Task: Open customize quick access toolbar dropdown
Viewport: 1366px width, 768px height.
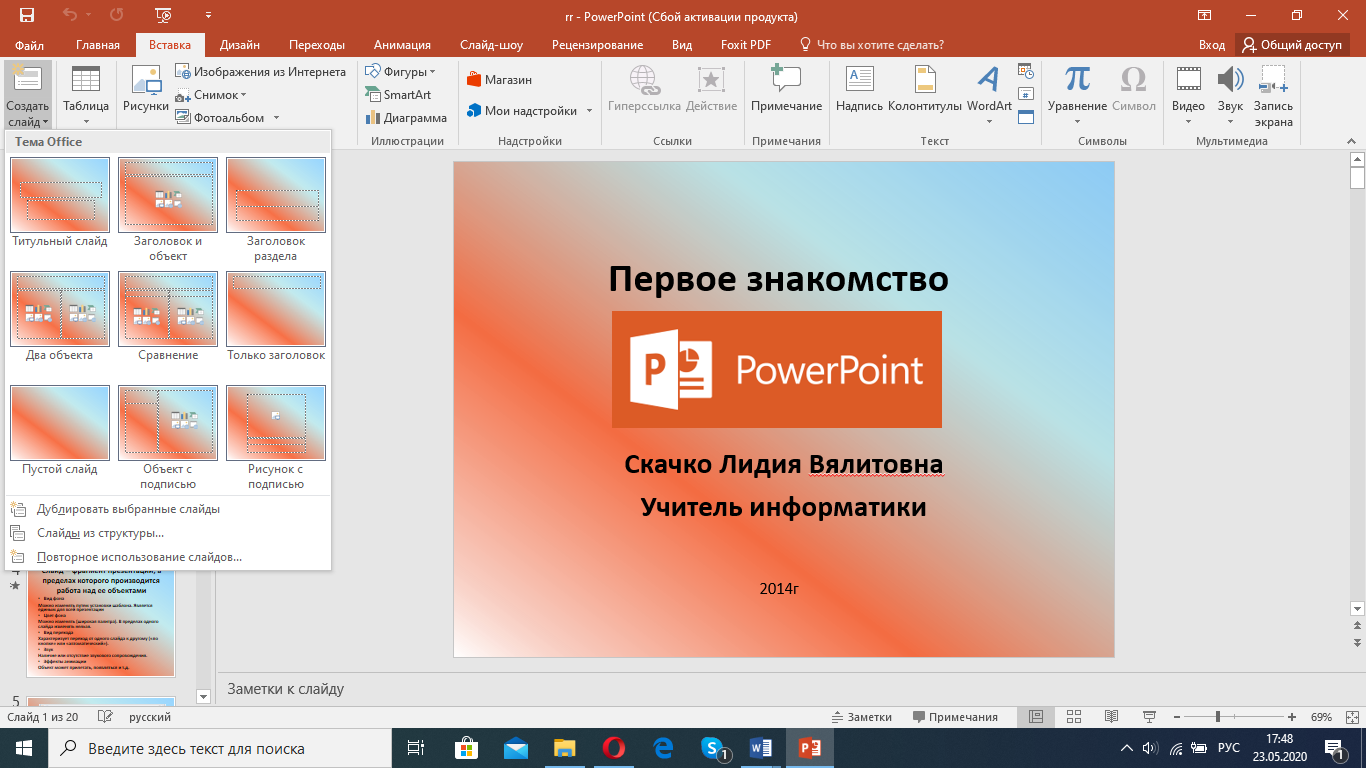Action: (208, 16)
